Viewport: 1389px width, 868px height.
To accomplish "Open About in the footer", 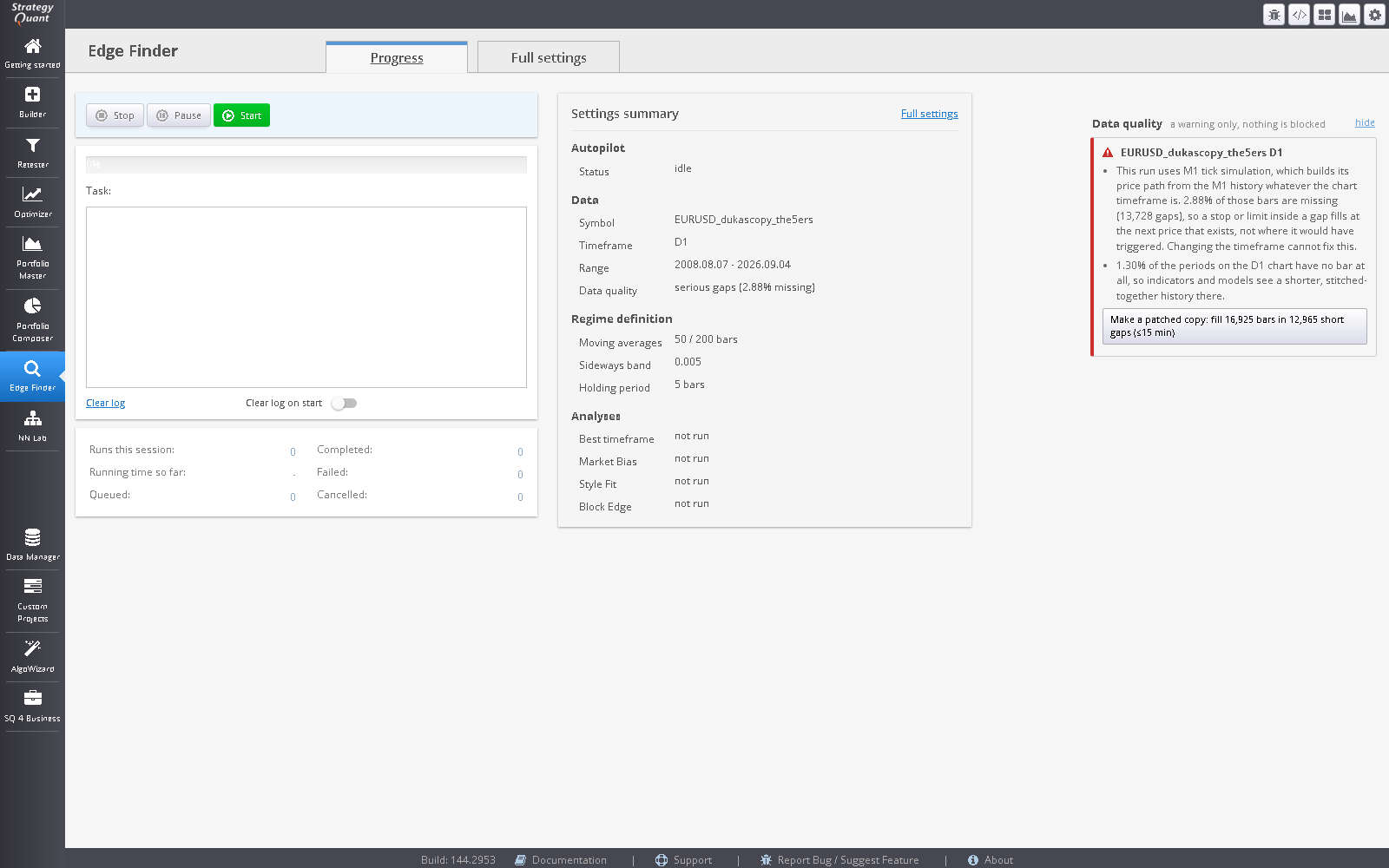I will pos(991,860).
